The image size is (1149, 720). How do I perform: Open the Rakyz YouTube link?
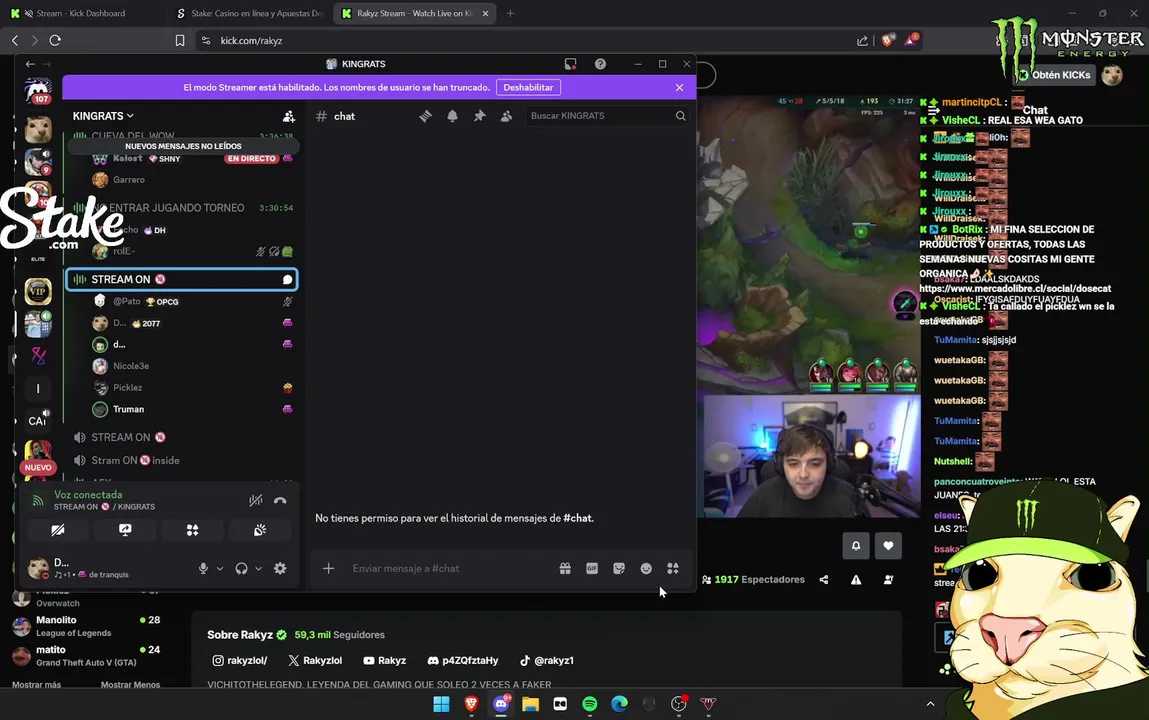tap(385, 660)
